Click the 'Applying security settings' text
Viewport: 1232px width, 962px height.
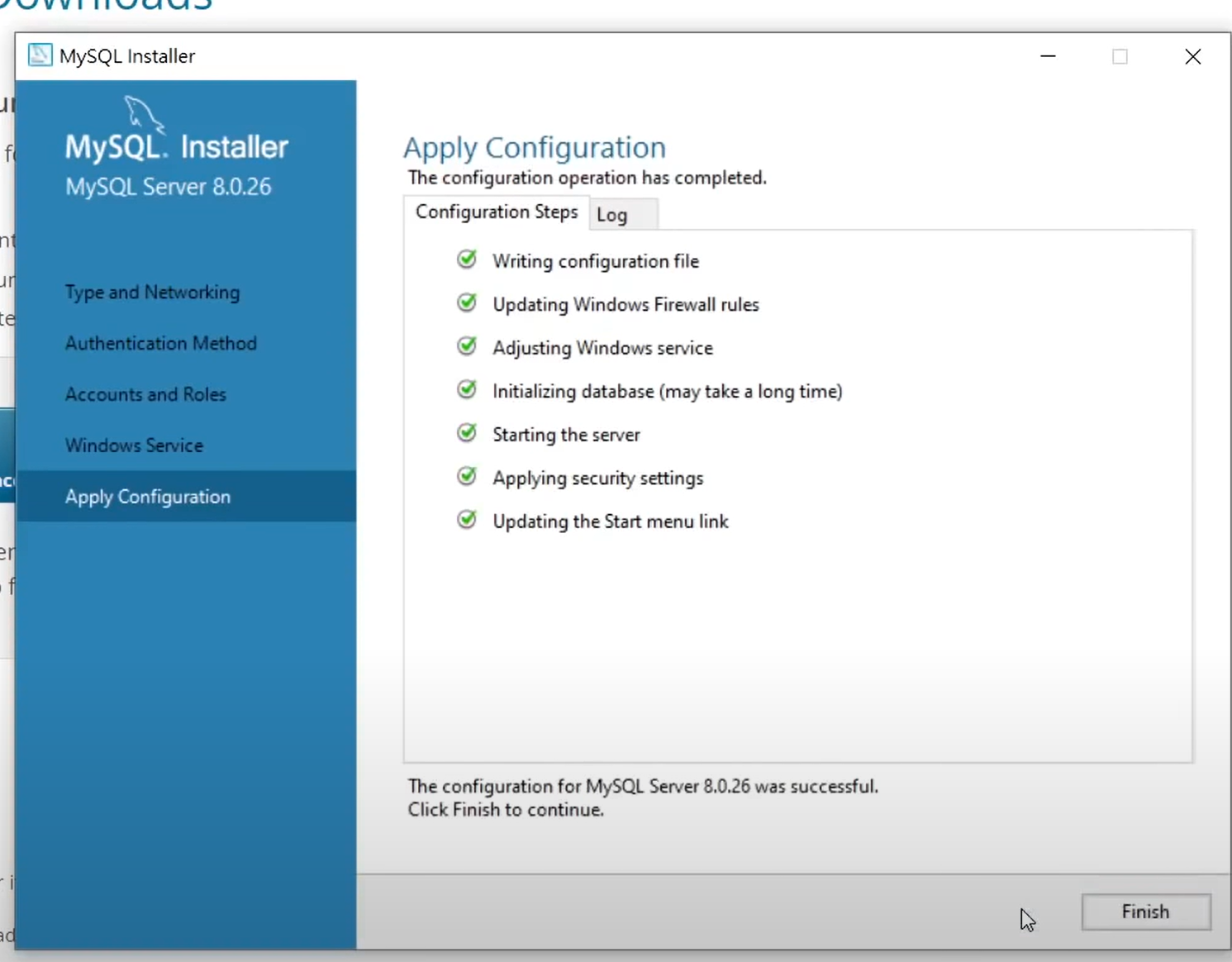click(597, 479)
